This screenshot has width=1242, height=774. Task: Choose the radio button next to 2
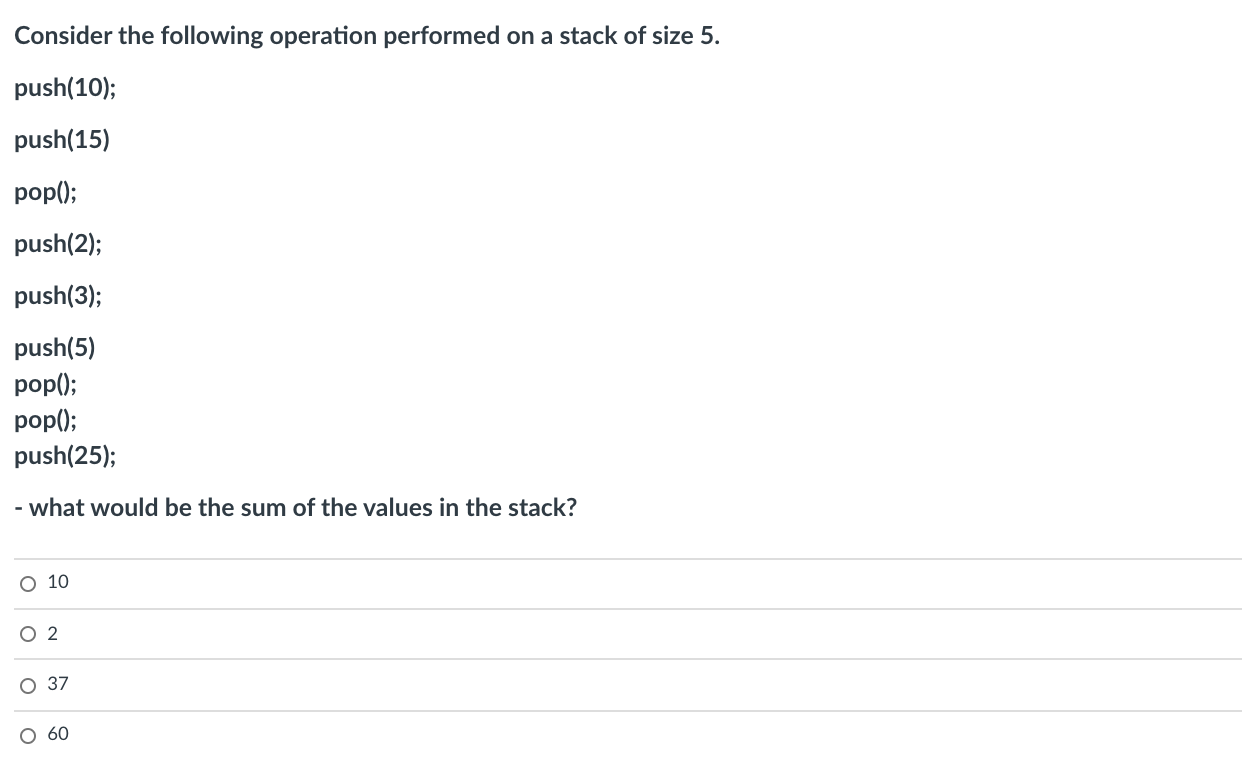(x=27, y=634)
